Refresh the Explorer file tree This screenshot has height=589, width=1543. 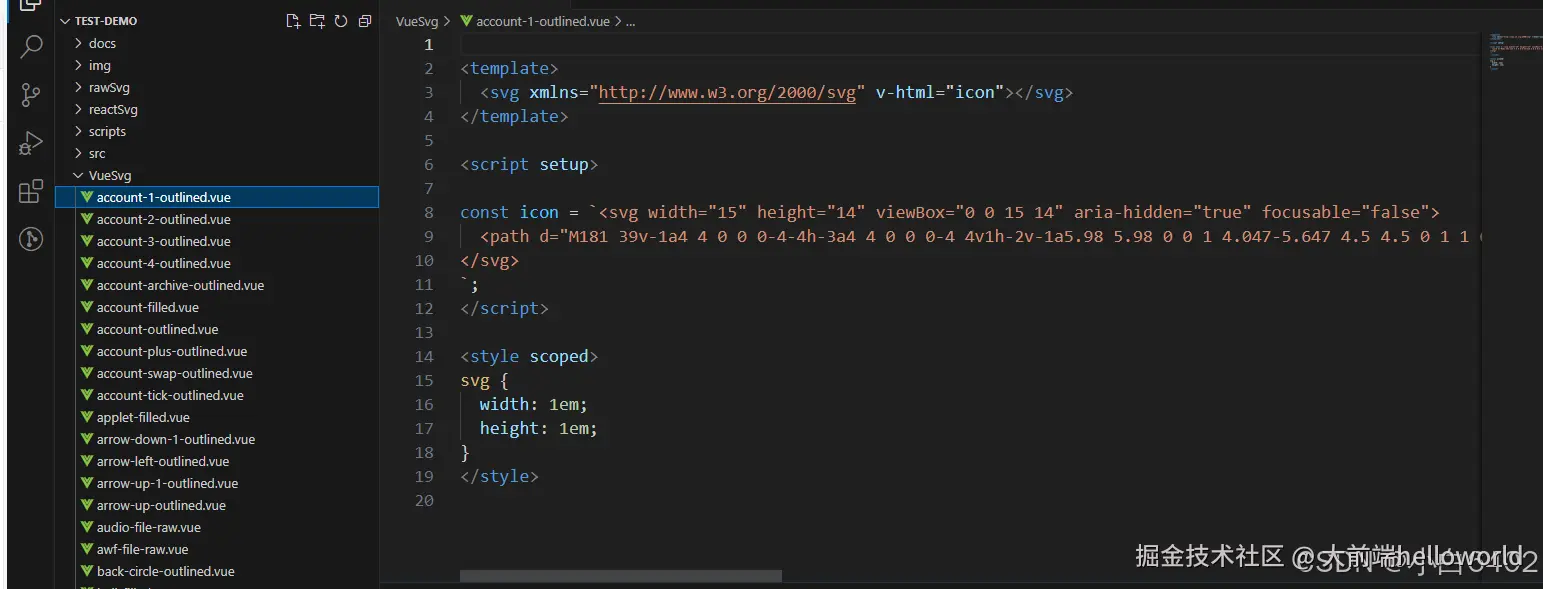pos(341,21)
